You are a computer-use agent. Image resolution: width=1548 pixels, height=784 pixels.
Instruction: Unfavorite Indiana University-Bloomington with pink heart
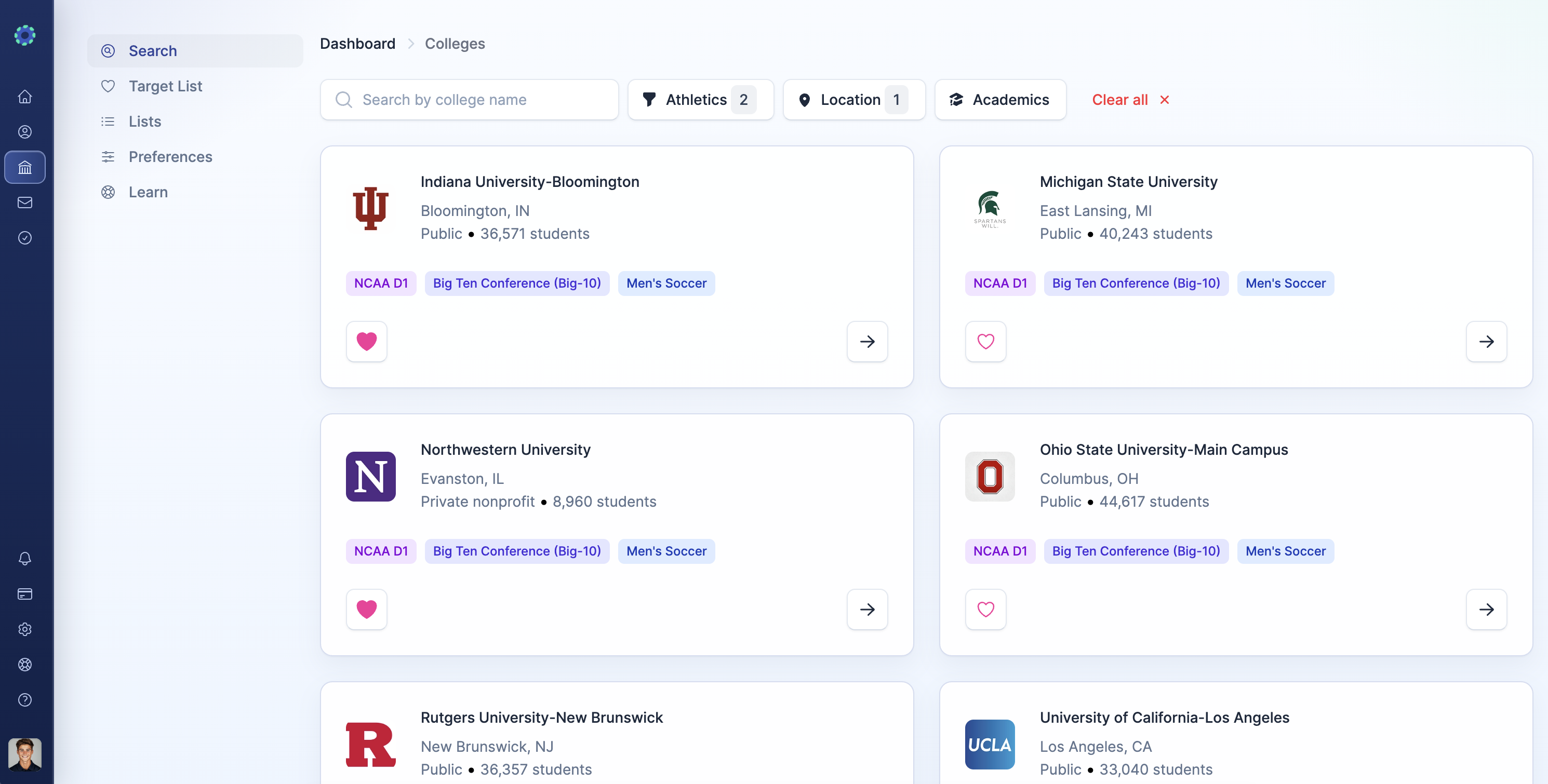367,341
